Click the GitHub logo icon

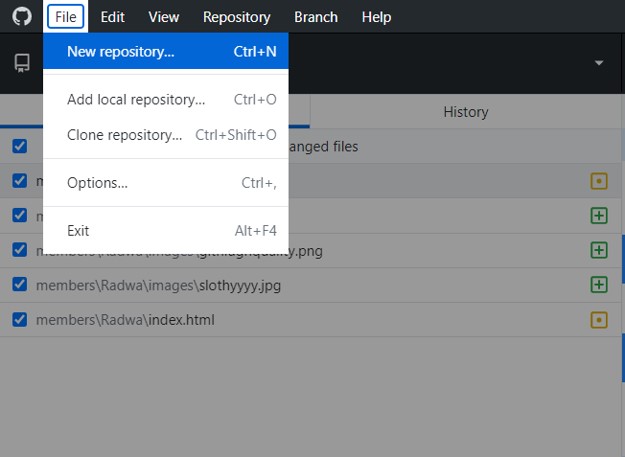tap(22, 17)
